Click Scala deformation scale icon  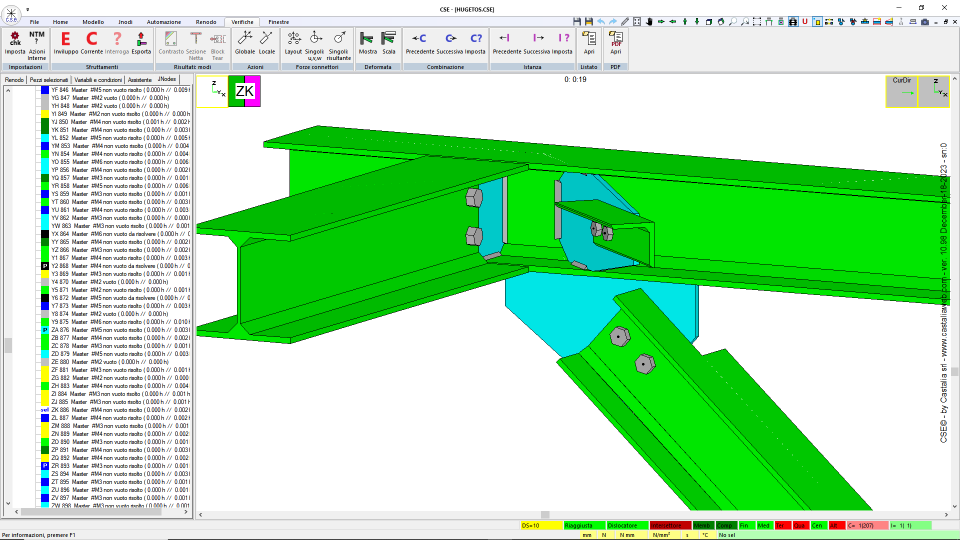pos(389,43)
